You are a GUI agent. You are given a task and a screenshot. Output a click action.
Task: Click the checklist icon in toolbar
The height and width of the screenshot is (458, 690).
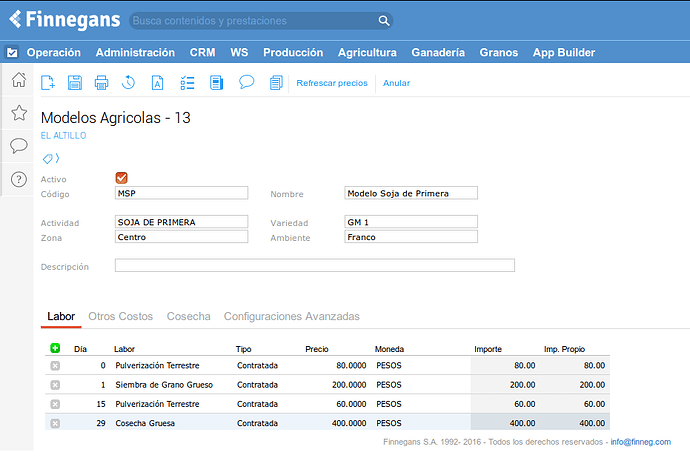tap(187, 83)
